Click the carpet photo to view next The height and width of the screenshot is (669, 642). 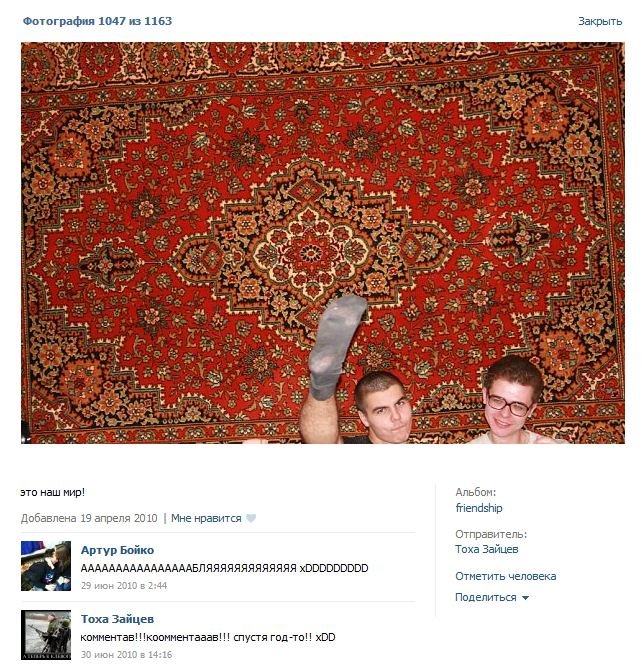click(x=323, y=243)
